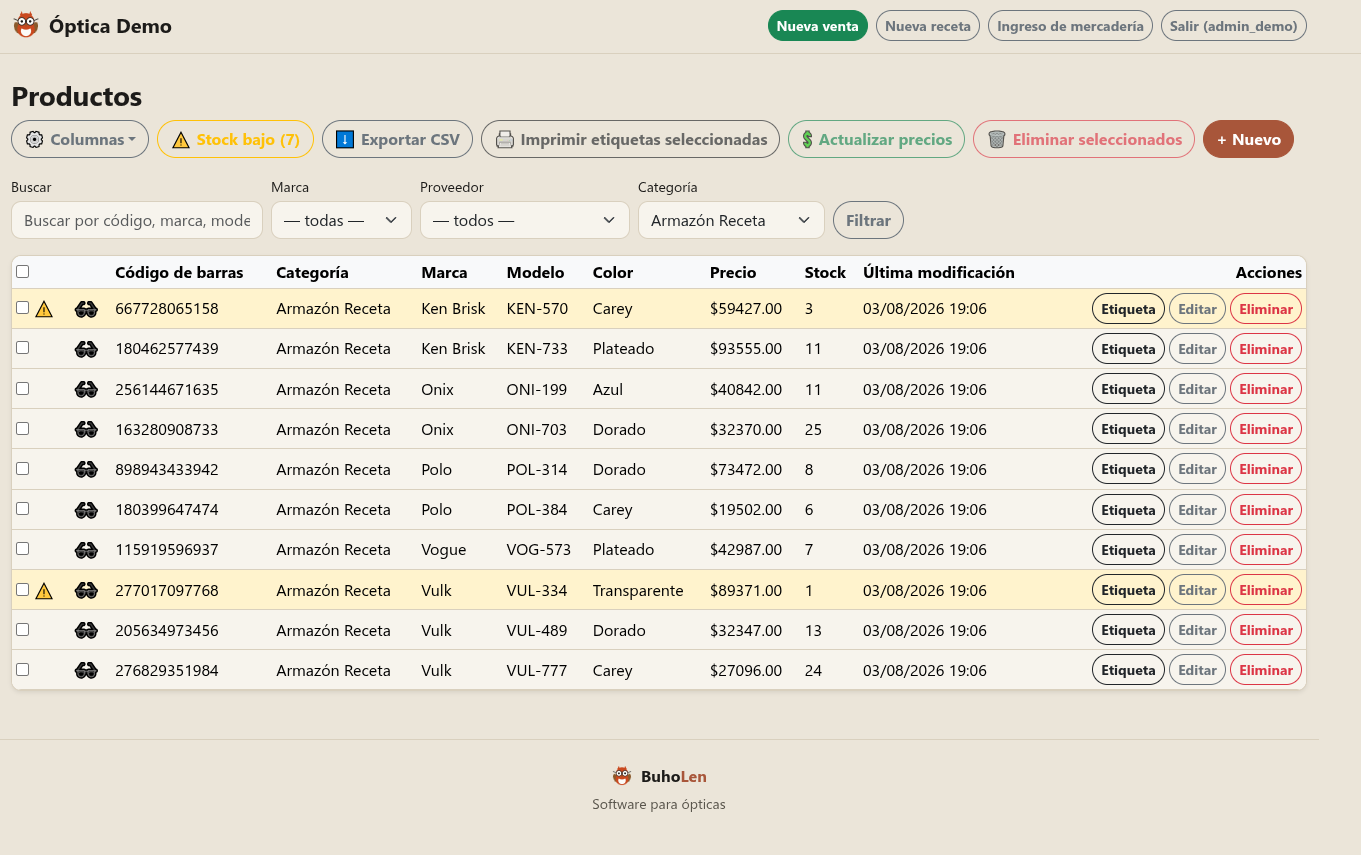The height and width of the screenshot is (855, 1361).
Task: Click the dollar icon on Actualizar precios
Action: 807,140
